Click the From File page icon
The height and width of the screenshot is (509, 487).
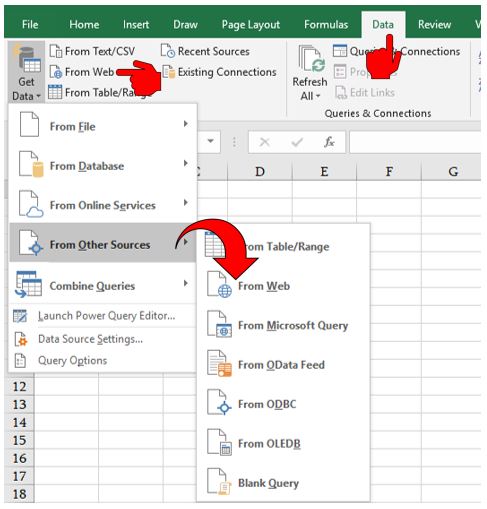(29, 125)
